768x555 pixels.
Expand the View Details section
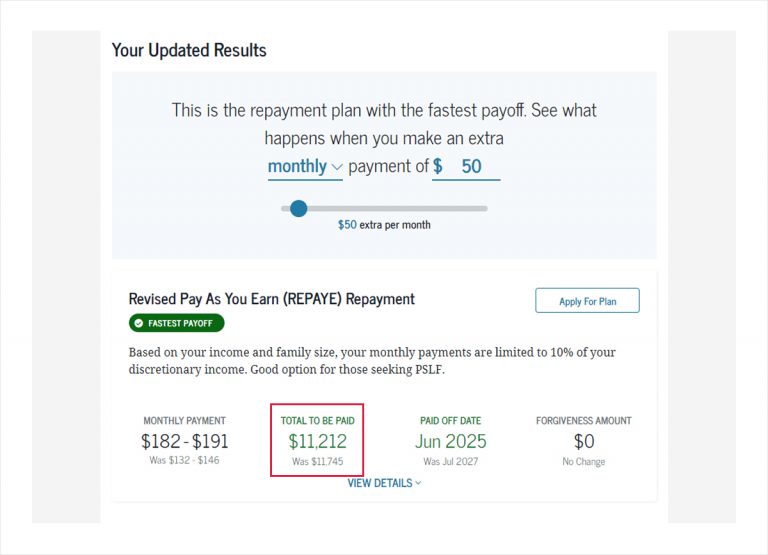click(x=384, y=483)
